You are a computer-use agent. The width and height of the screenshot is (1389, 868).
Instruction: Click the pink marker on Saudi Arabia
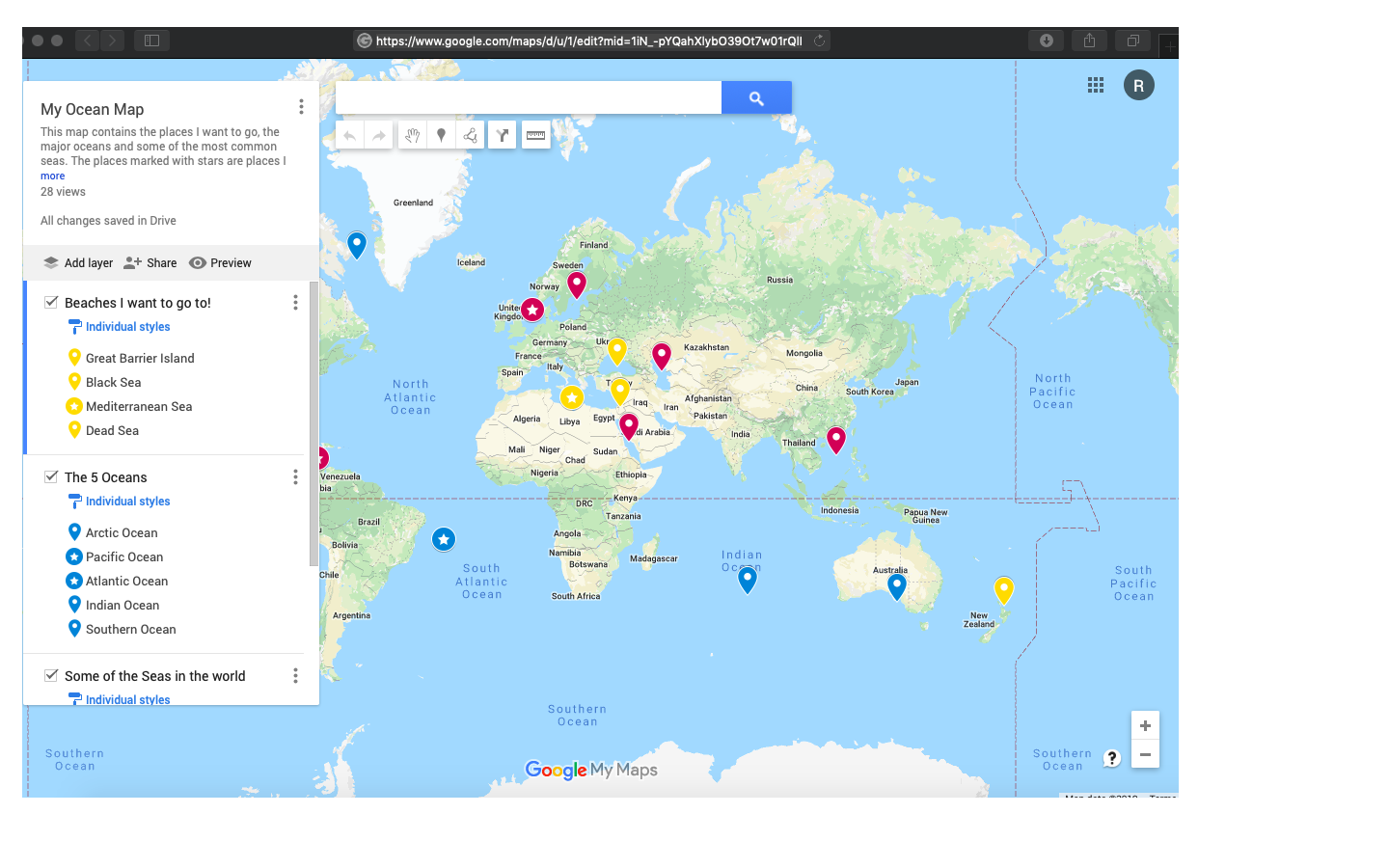(x=629, y=426)
